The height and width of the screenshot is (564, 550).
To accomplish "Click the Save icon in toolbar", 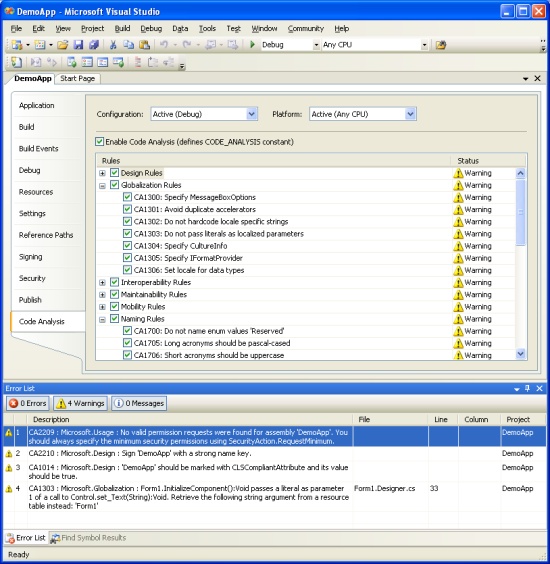I will [x=78, y=45].
